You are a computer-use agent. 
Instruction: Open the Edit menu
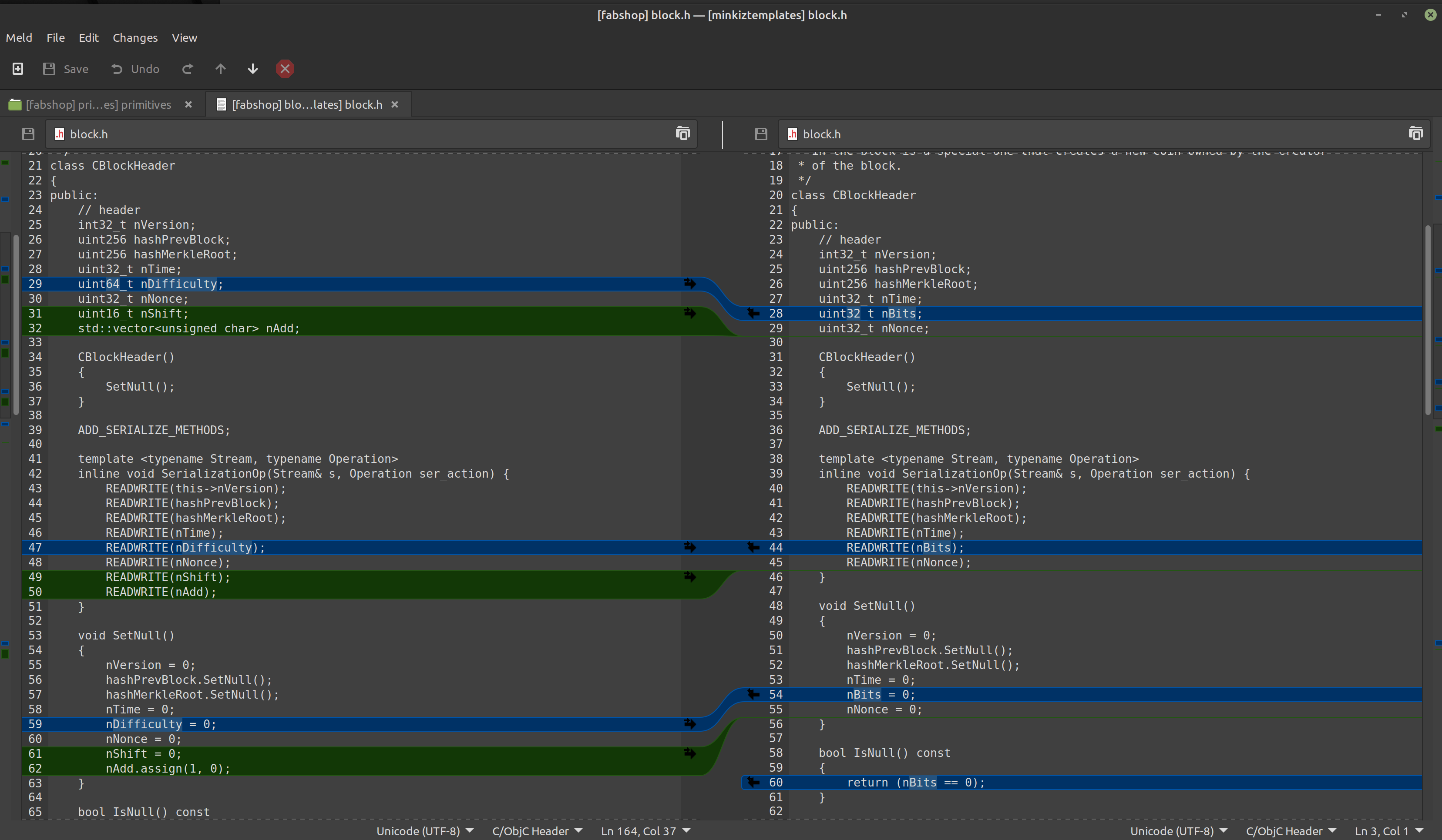tap(89, 38)
